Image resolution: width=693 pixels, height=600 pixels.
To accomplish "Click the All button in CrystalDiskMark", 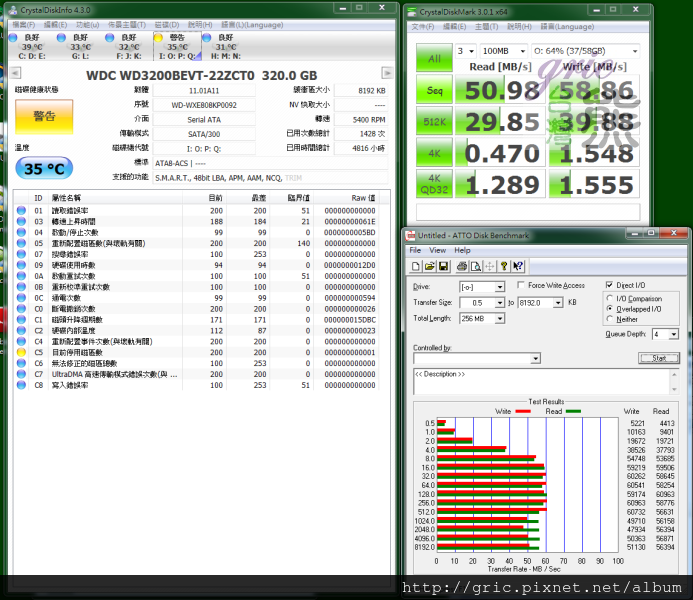I will 434,58.
